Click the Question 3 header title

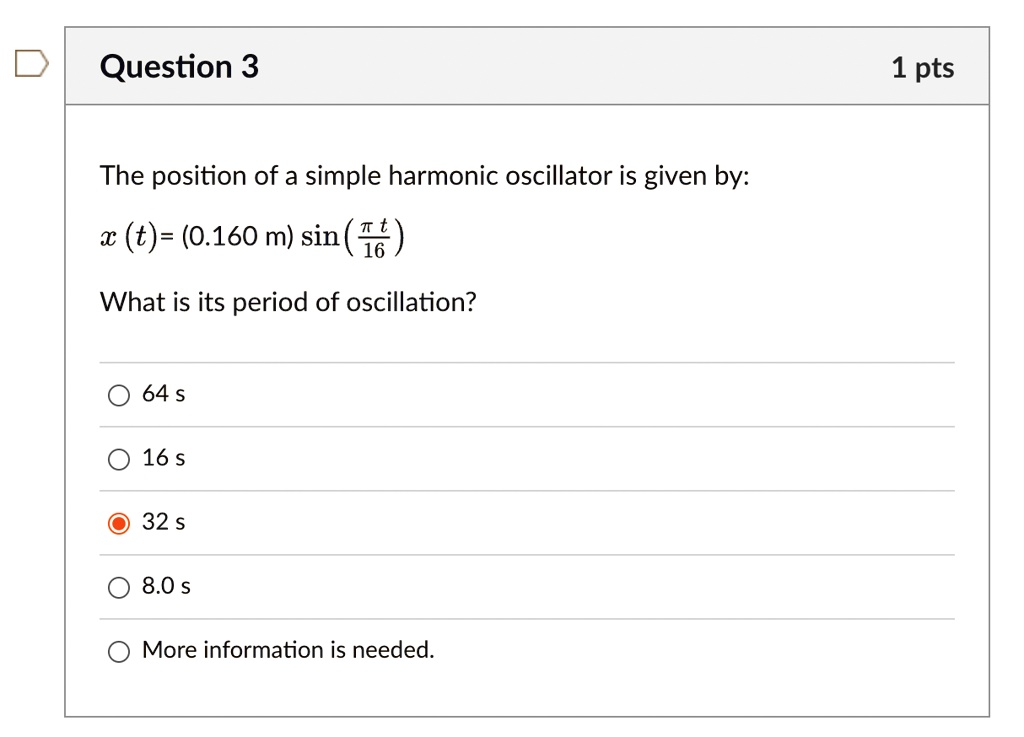[x=178, y=67]
